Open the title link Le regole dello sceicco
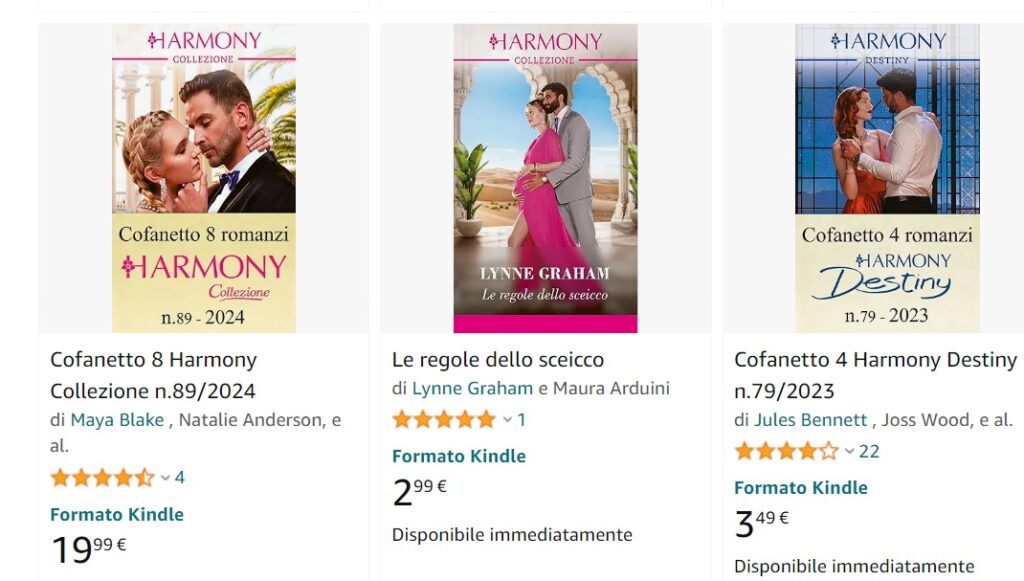Screen dimensions: 1024x581 coord(498,360)
